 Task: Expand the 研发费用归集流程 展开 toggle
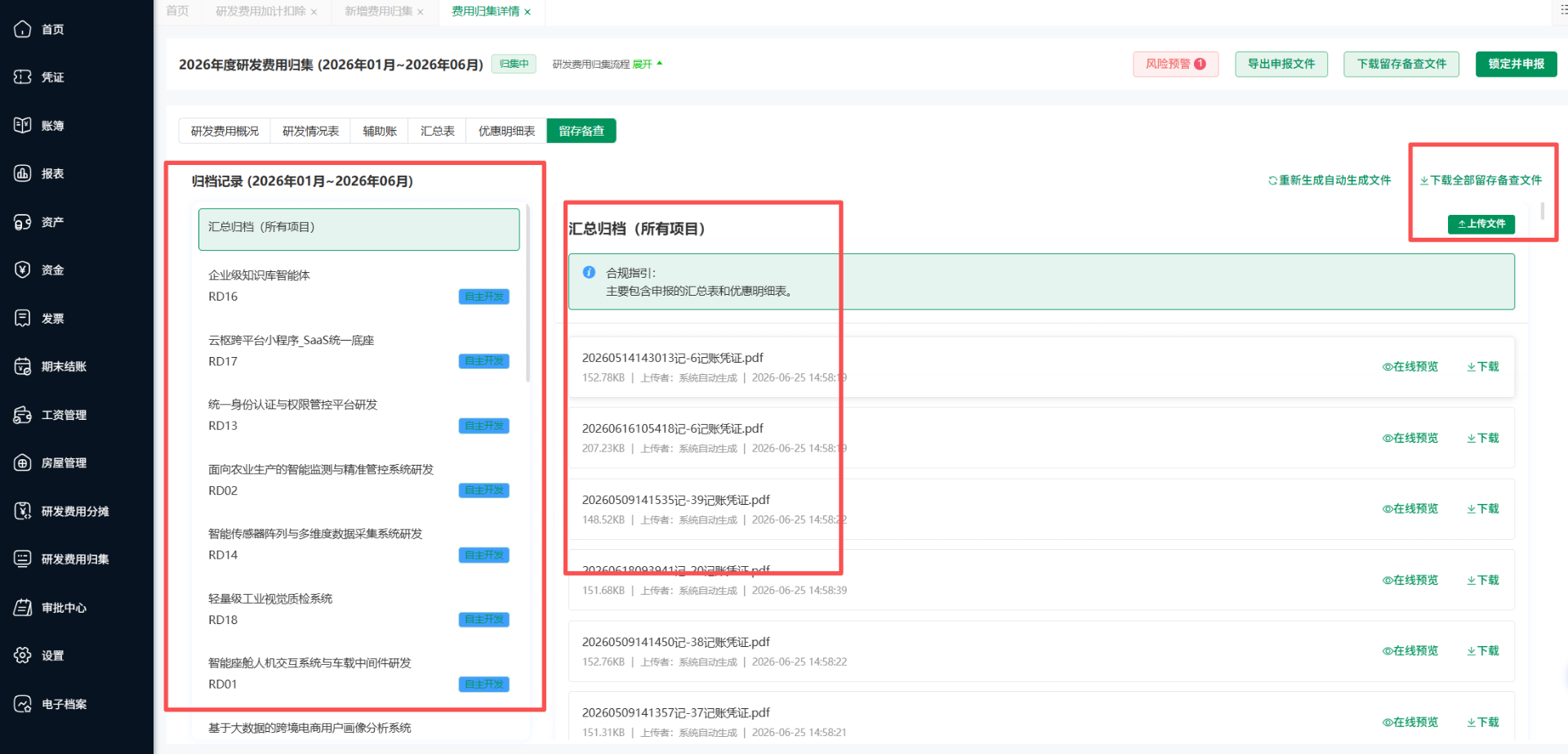coord(648,64)
